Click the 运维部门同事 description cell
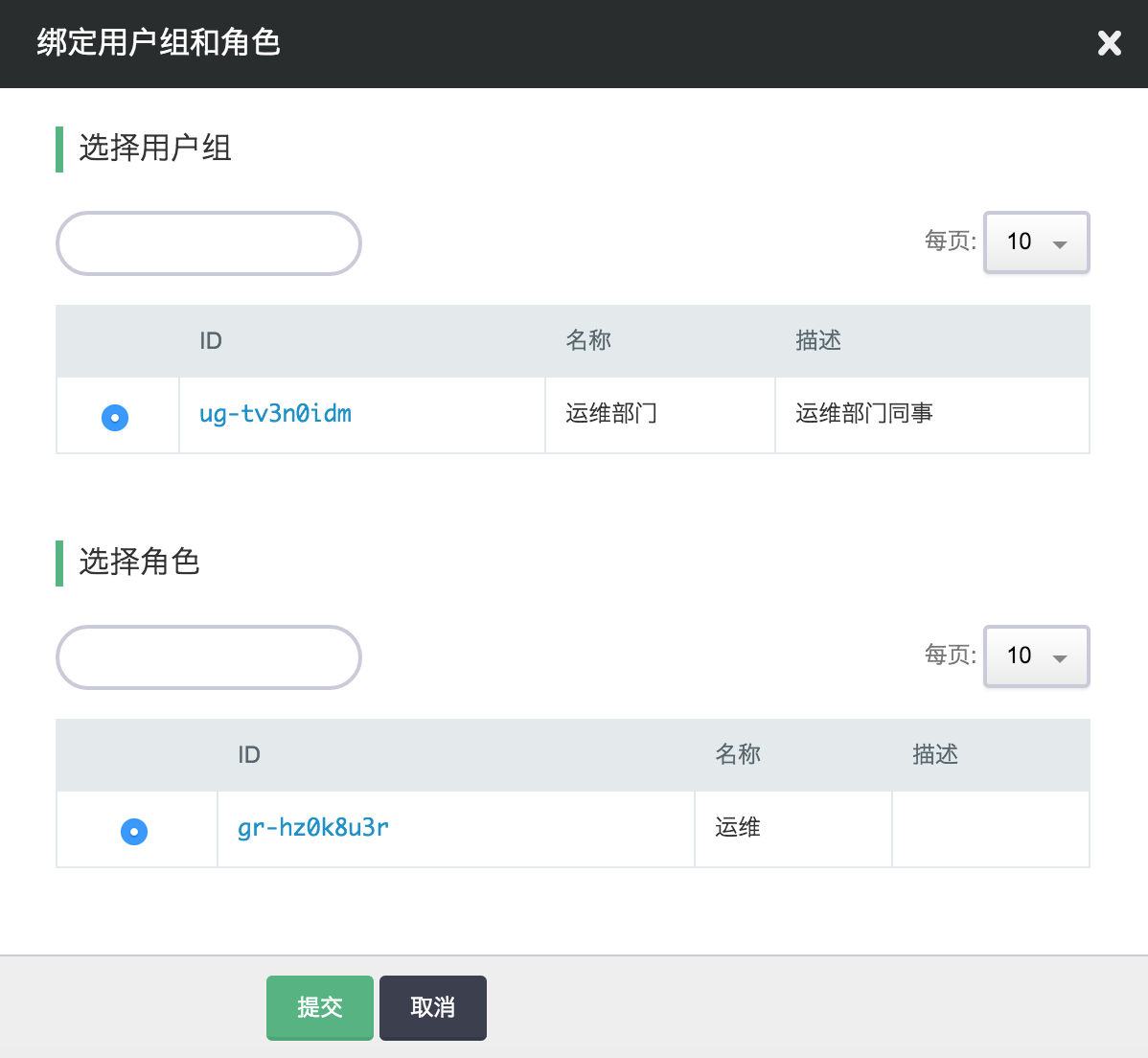Image resolution: width=1148 pixels, height=1058 pixels. (863, 414)
